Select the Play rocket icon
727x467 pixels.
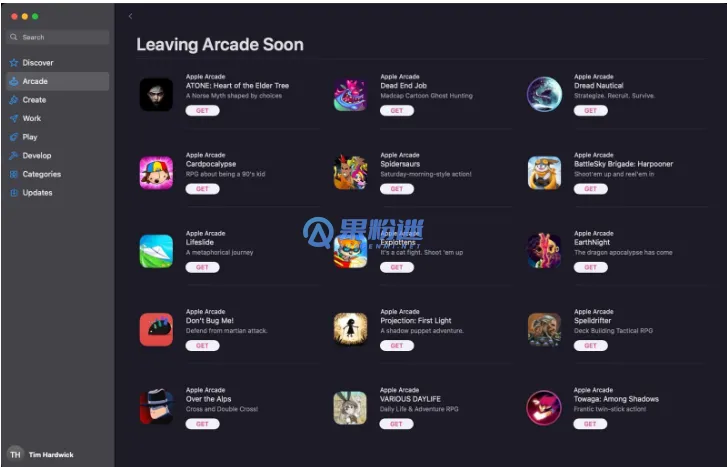14,137
